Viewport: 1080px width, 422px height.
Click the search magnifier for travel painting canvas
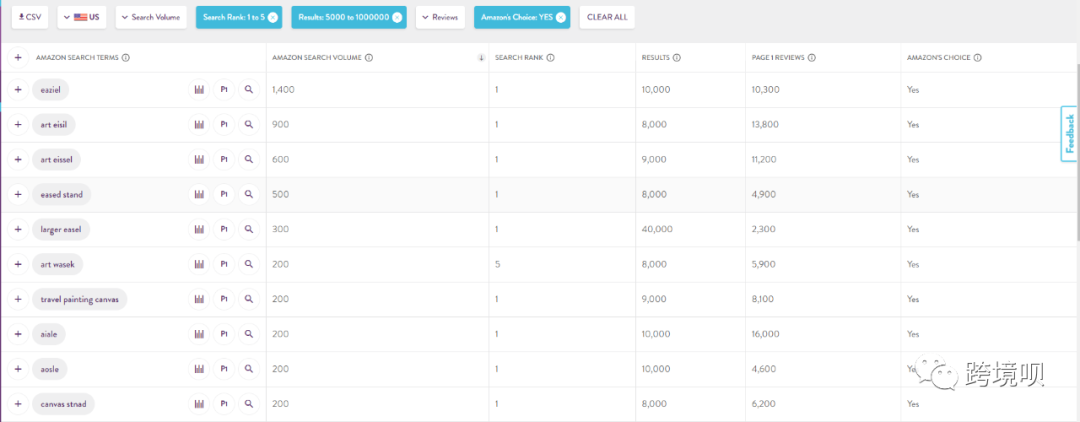[249, 299]
